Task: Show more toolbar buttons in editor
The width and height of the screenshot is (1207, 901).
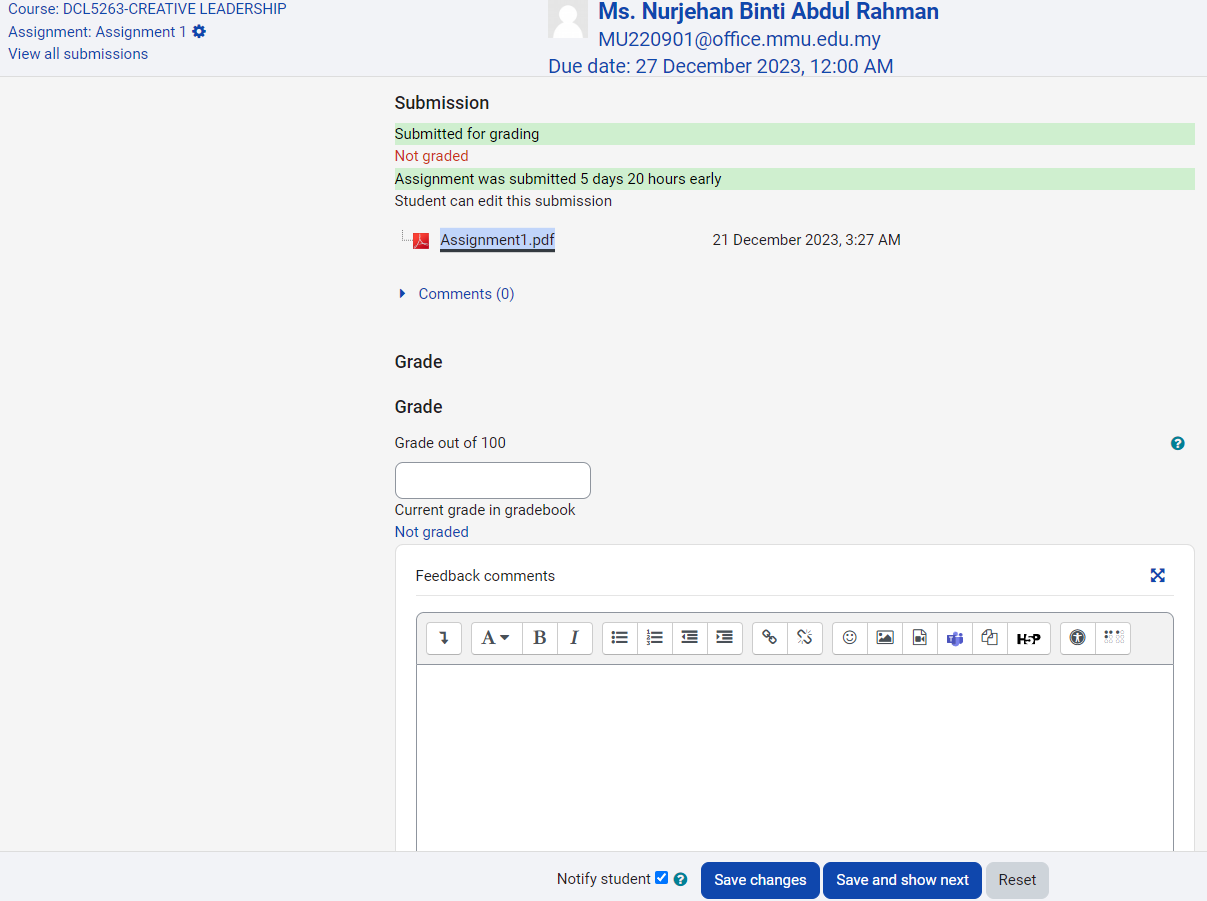Action: click(444, 638)
